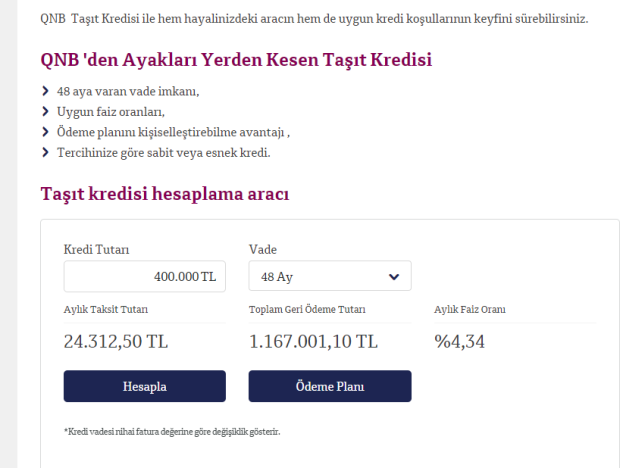Click the chevron beside 'Uygun faiz oranları'
Viewport: 620px width, 468px height.
[45, 112]
